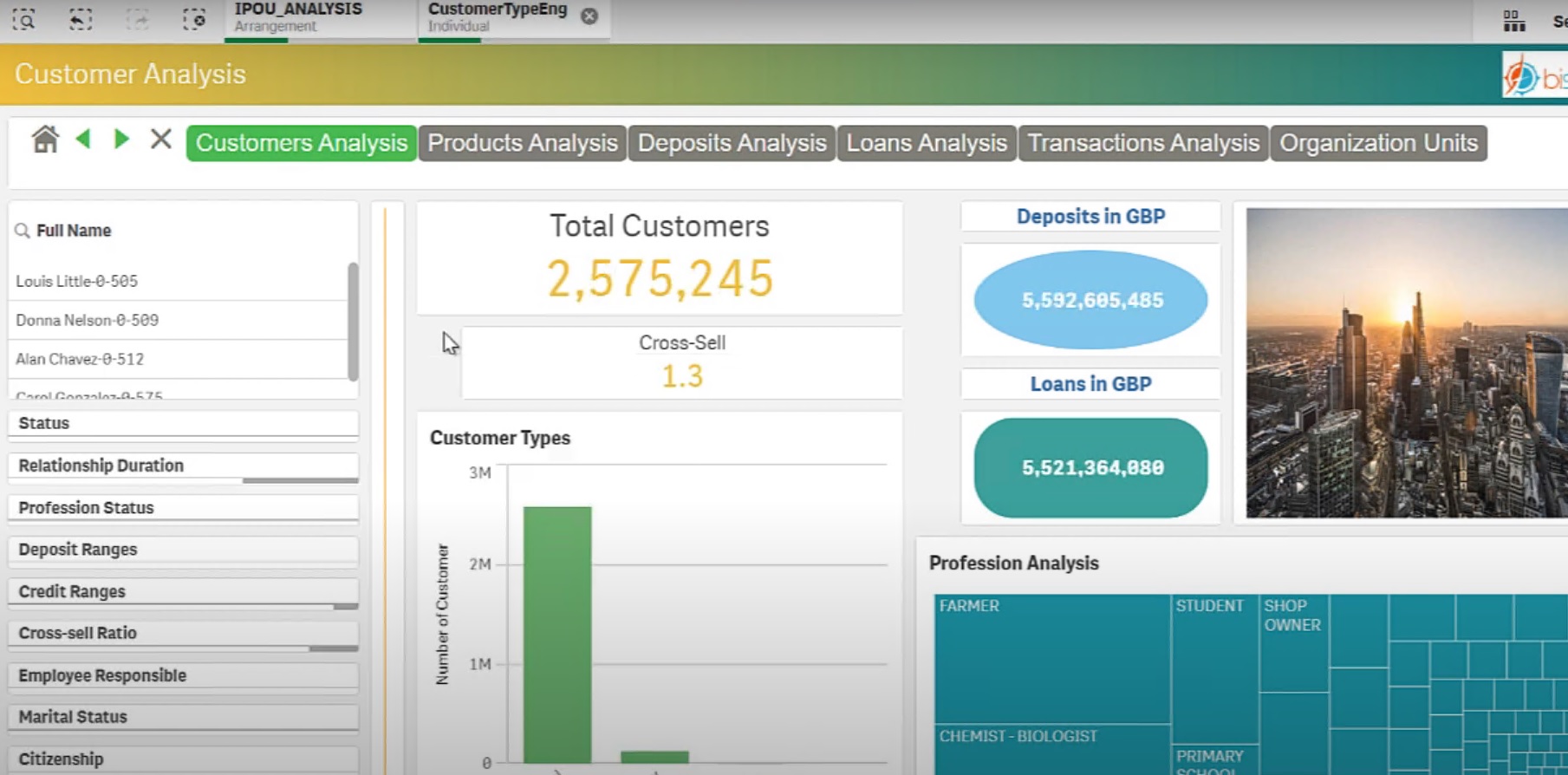
Task: Open the selections tool grid icon
Action: (1513, 21)
